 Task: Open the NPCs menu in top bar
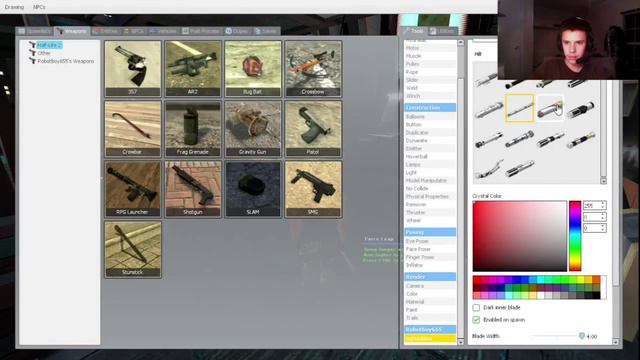click(39, 7)
